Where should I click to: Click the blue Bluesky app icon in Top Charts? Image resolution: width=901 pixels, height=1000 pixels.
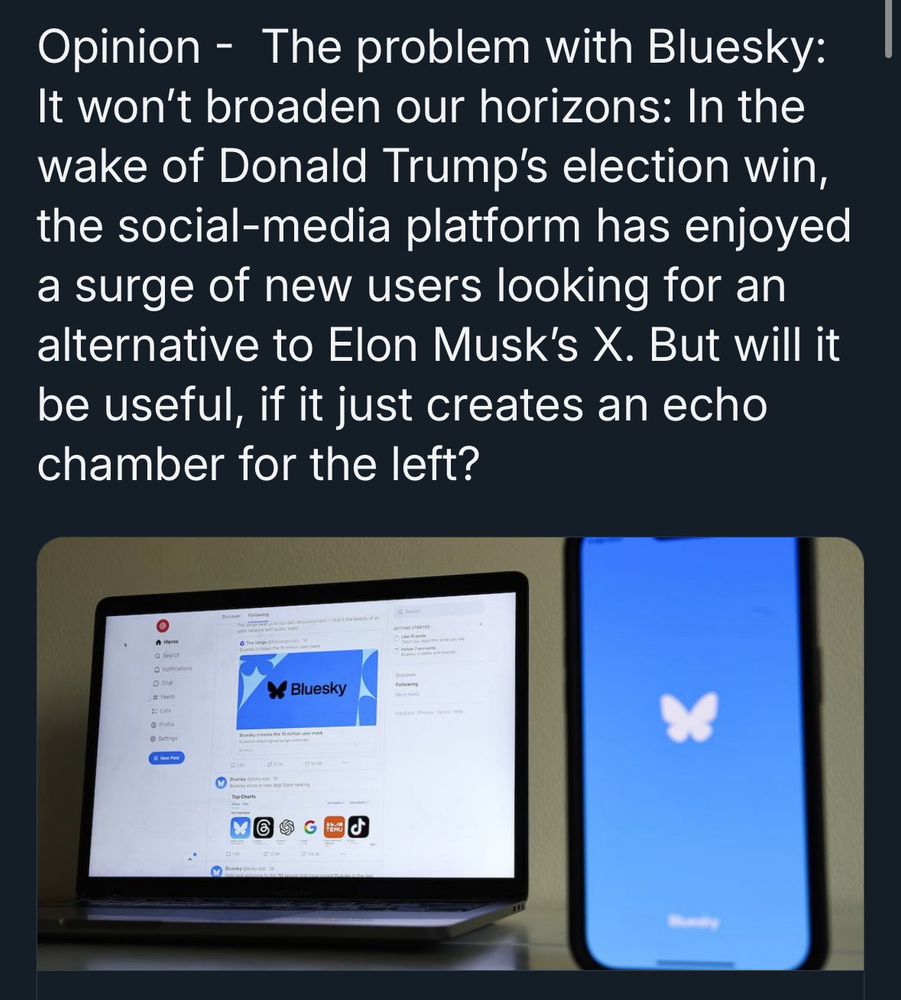[x=240, y=828]
